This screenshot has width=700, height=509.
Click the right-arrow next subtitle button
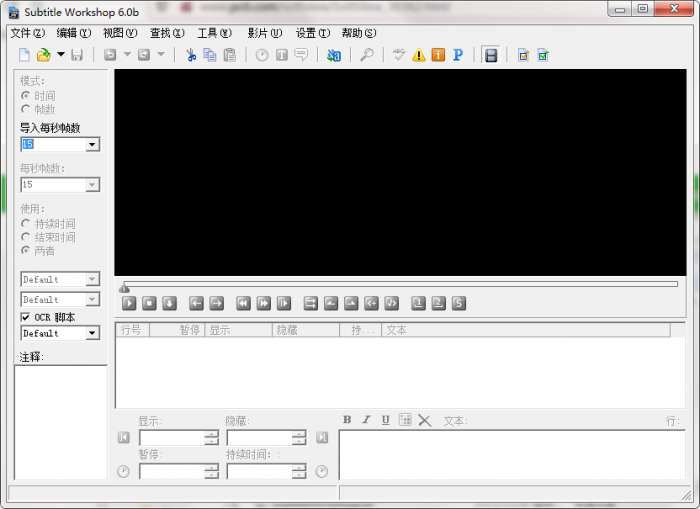(217, 304)
